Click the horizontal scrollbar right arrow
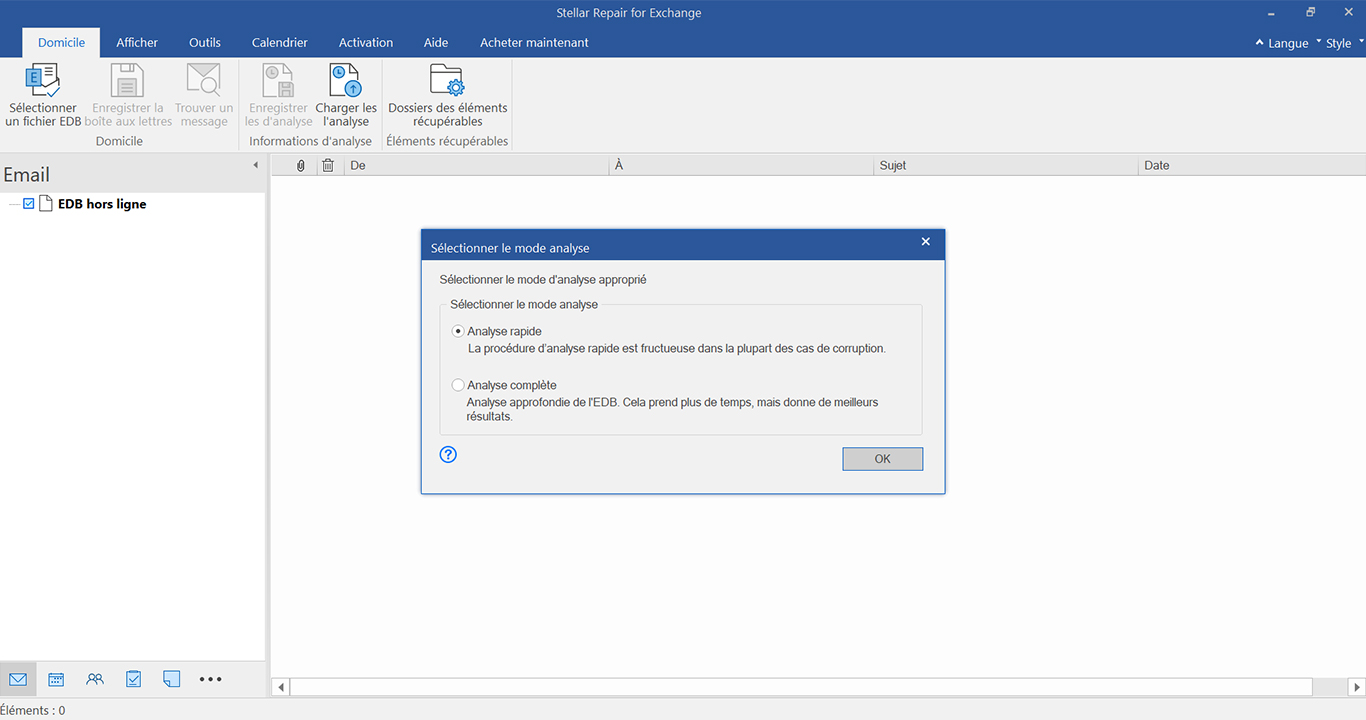Viewport: 1366px width, 720px height. (x=1357, y=687)
